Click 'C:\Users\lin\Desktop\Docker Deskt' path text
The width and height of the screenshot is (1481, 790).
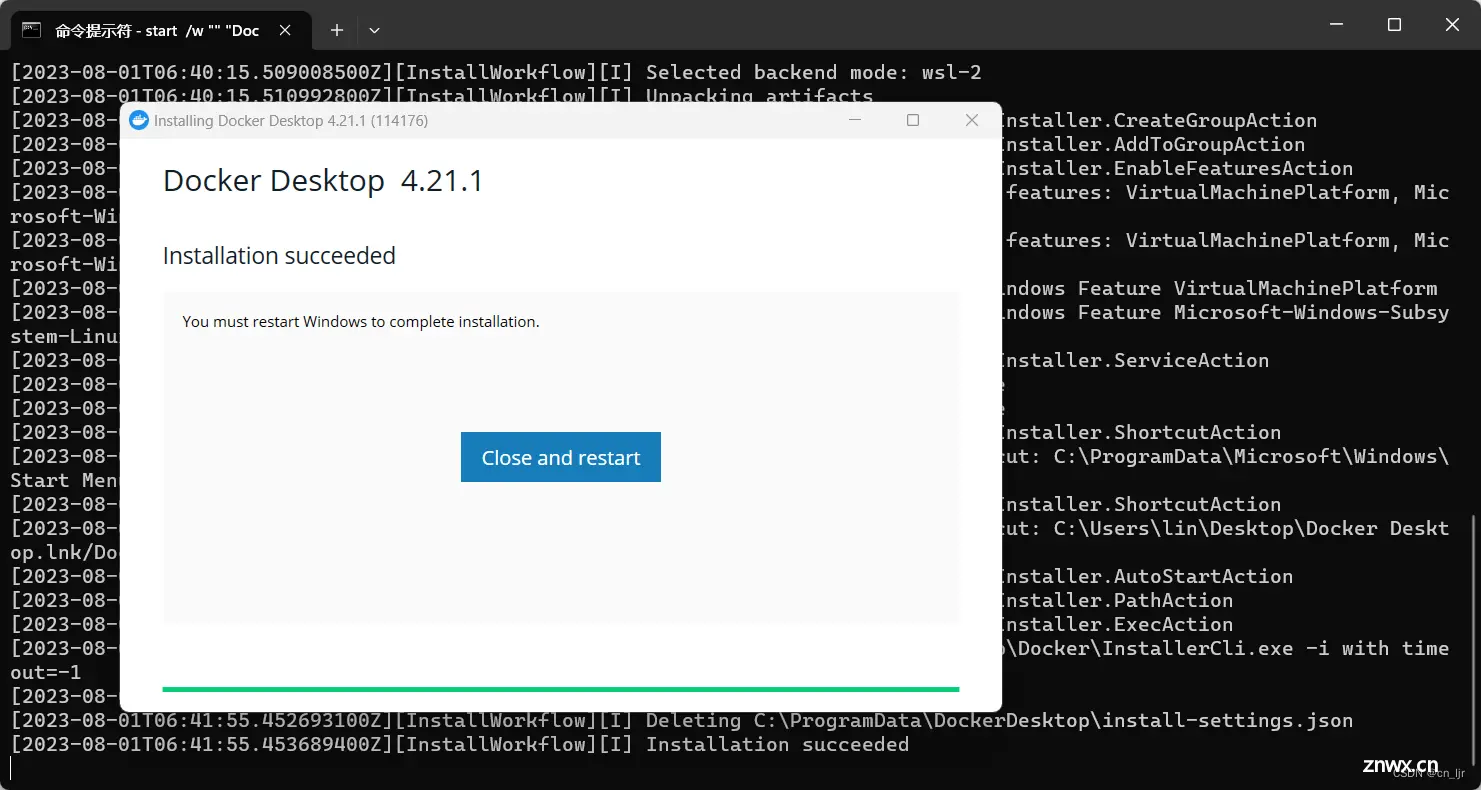(1252, 528)
